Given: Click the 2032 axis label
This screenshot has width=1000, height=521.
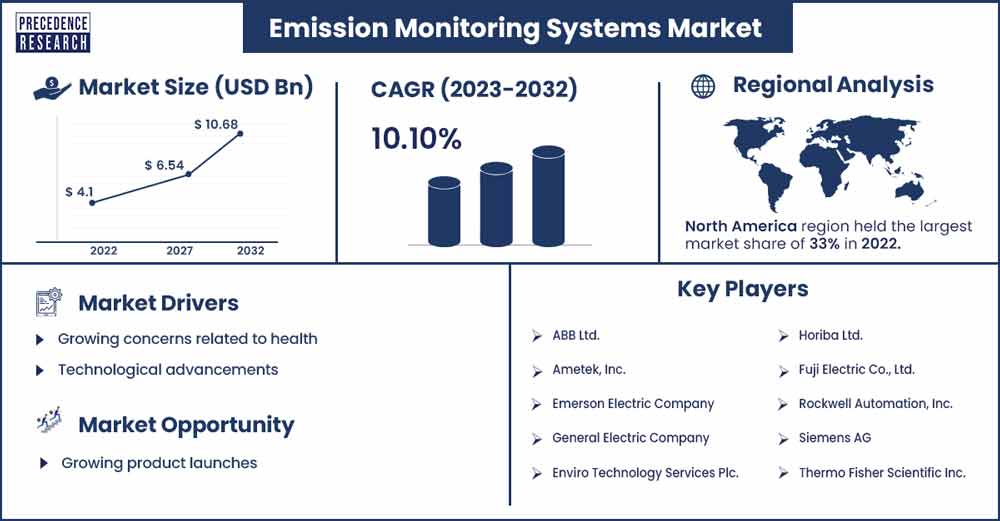Looking at the screenshot, I should [251, 251].
